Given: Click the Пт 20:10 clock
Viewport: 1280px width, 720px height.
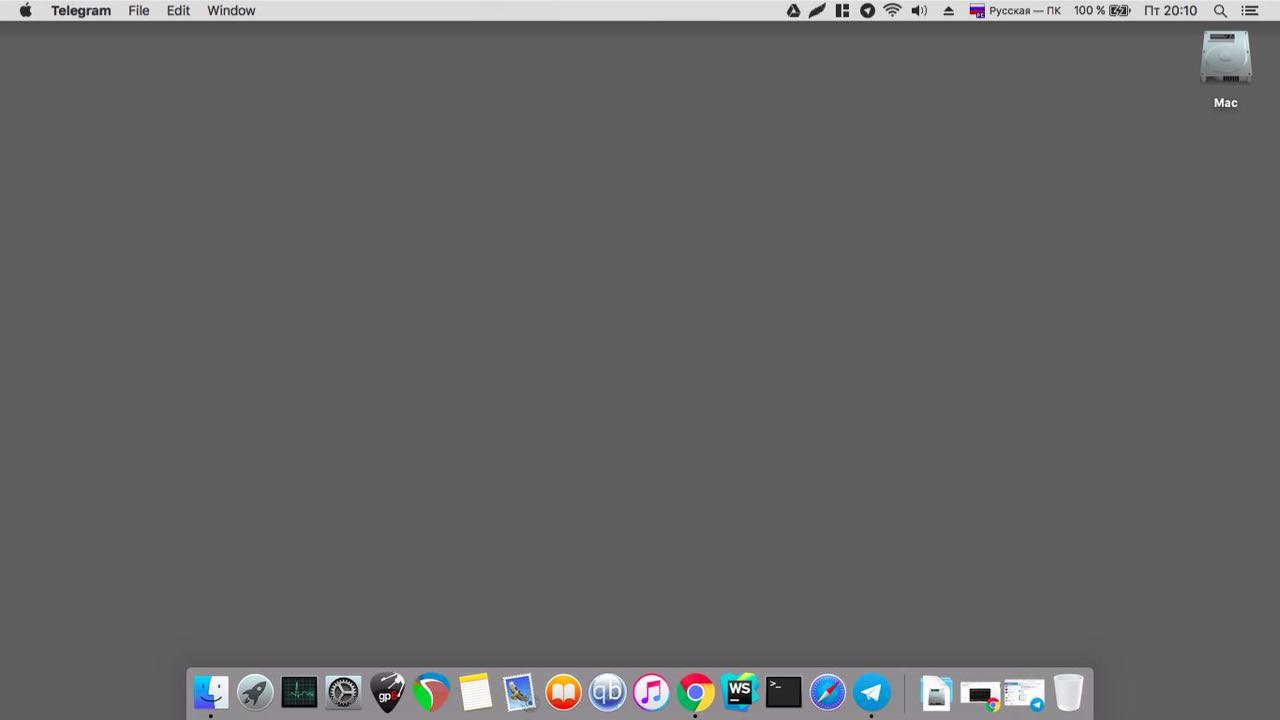Looking at the screenshot, I should pos(1170,11).
